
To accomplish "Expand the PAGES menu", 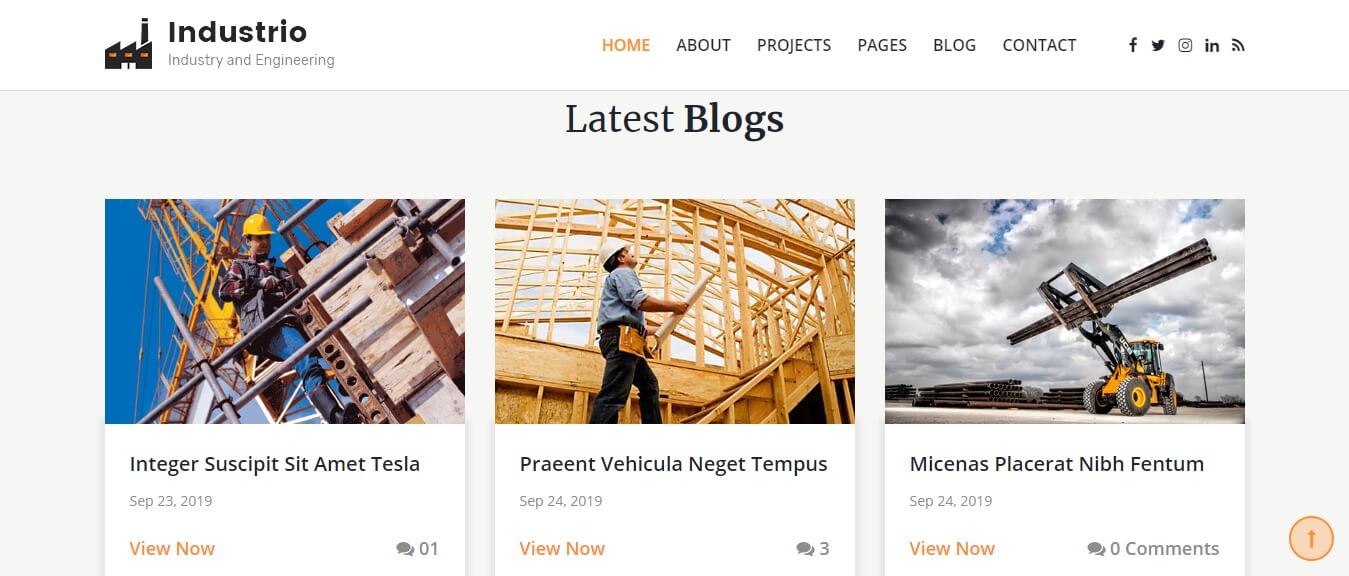I will click(x=882, y=45).
